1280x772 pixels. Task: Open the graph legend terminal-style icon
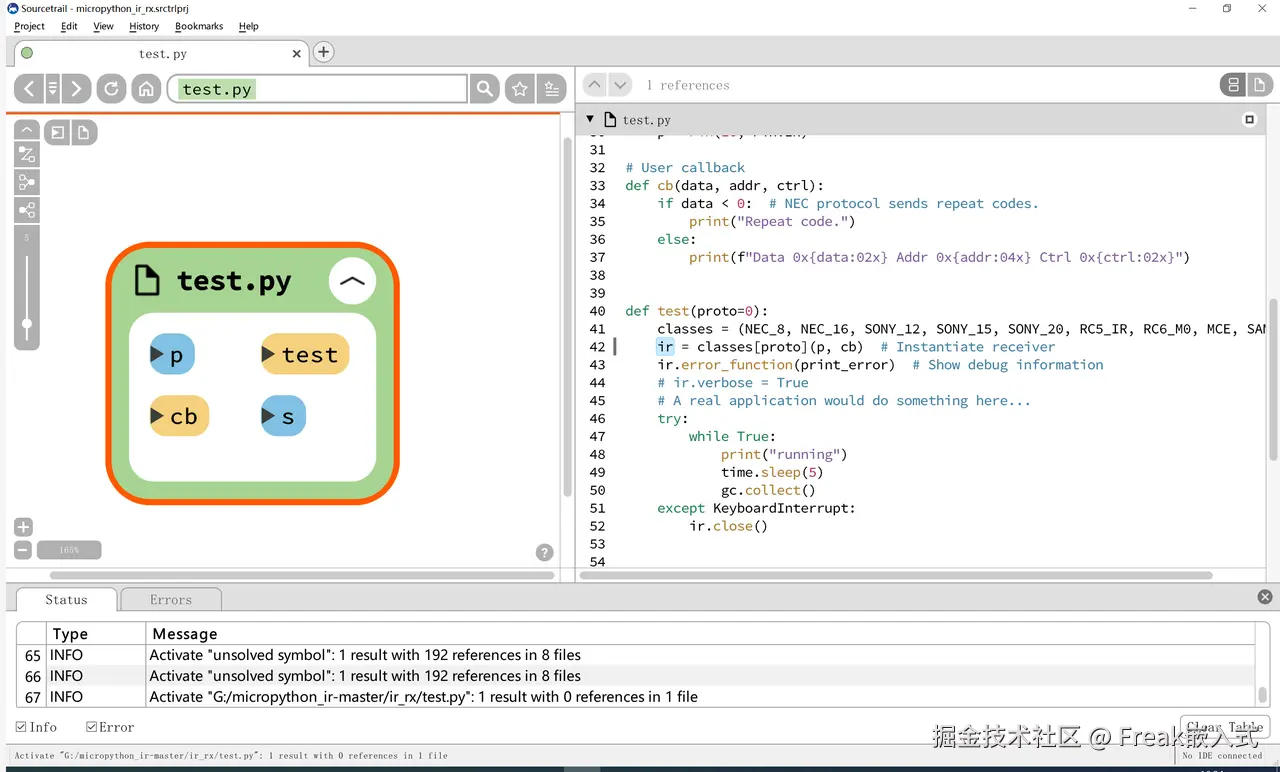58,132
